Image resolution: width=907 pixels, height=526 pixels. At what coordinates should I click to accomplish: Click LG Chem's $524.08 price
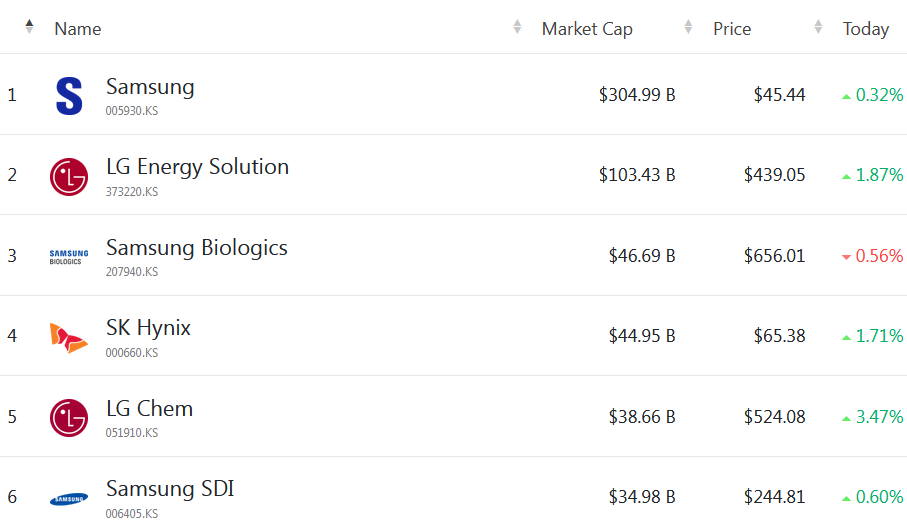coord(774,417)
